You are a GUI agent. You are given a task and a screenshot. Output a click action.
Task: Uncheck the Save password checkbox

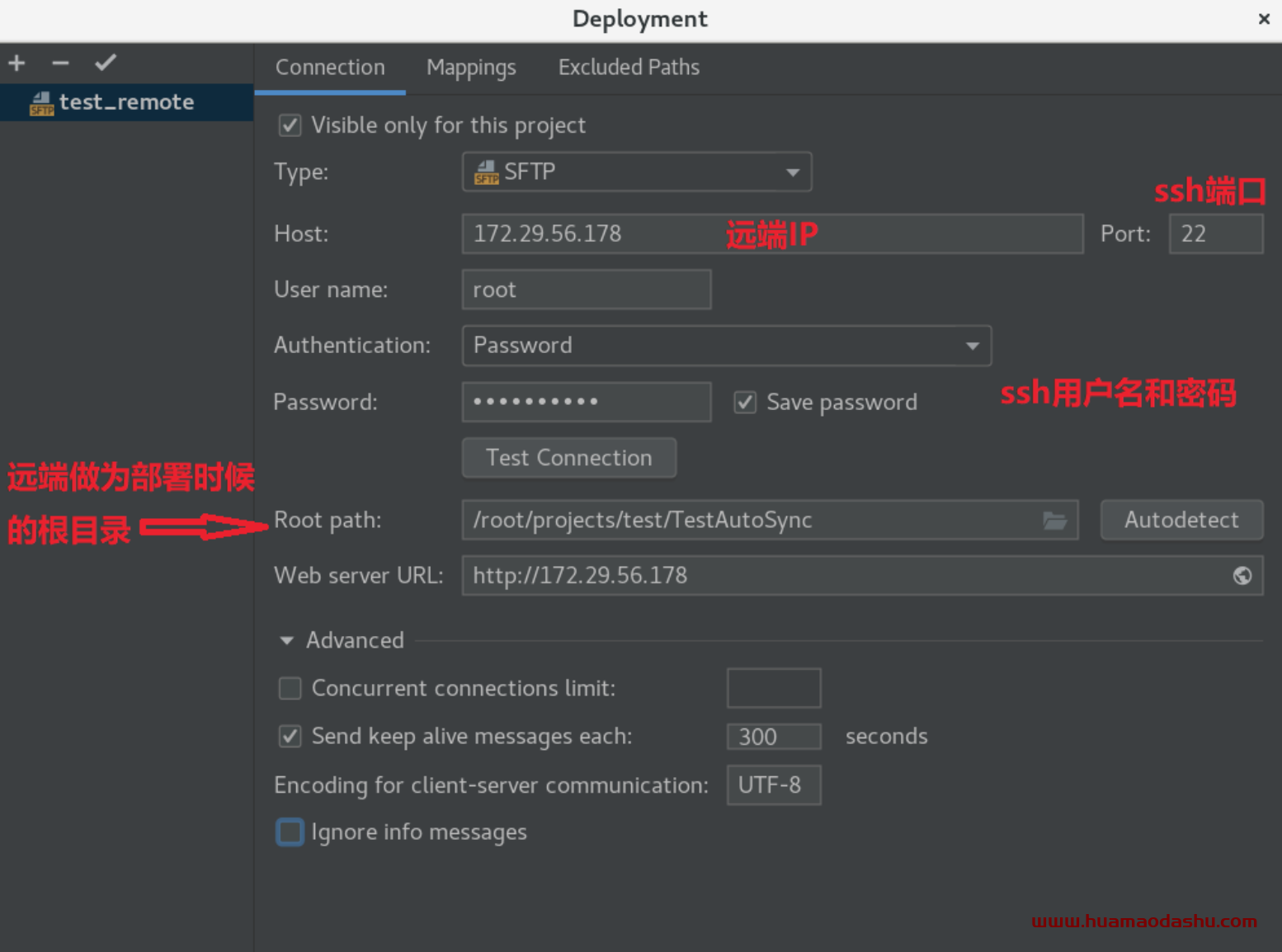(745, 403)
